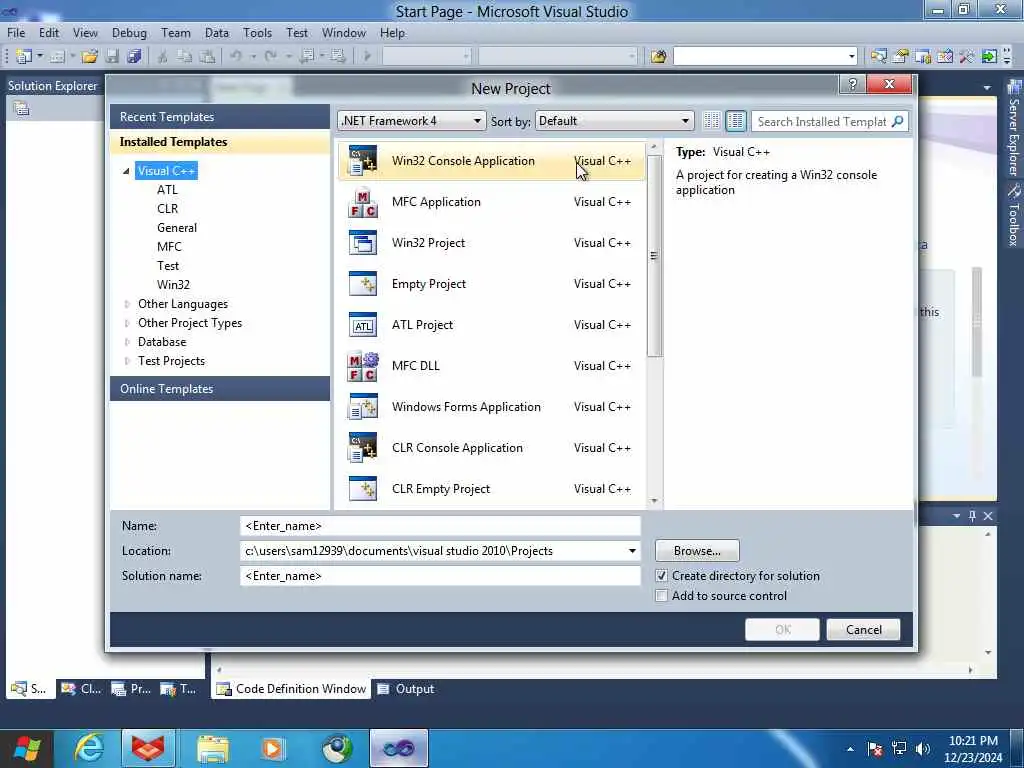Image resolution: width=1024 pixels, height=768 pixels.
Task: Check Add to source control
Action: point(662,596)
